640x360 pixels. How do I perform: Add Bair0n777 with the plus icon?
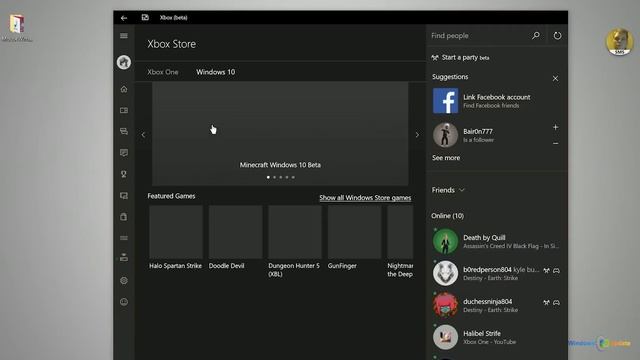coord(556,127)
